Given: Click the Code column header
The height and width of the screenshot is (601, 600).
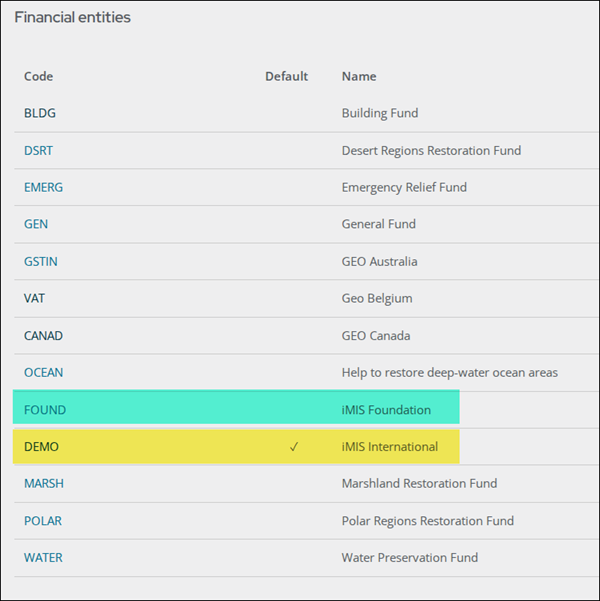Looking at the screenshot, I should click(x=38, y=76).
